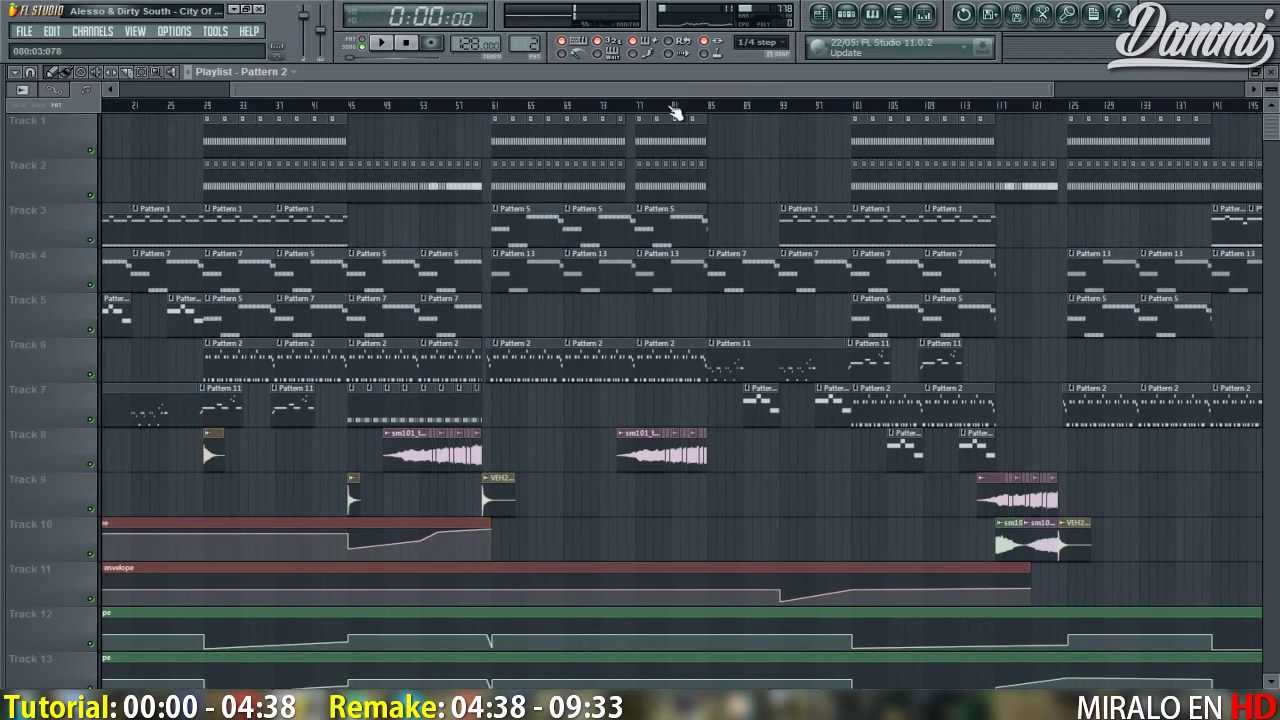The height and width of the screenshot is (720, 1280).
Task: Open the project info page icon
Action: click(1093, 14)
